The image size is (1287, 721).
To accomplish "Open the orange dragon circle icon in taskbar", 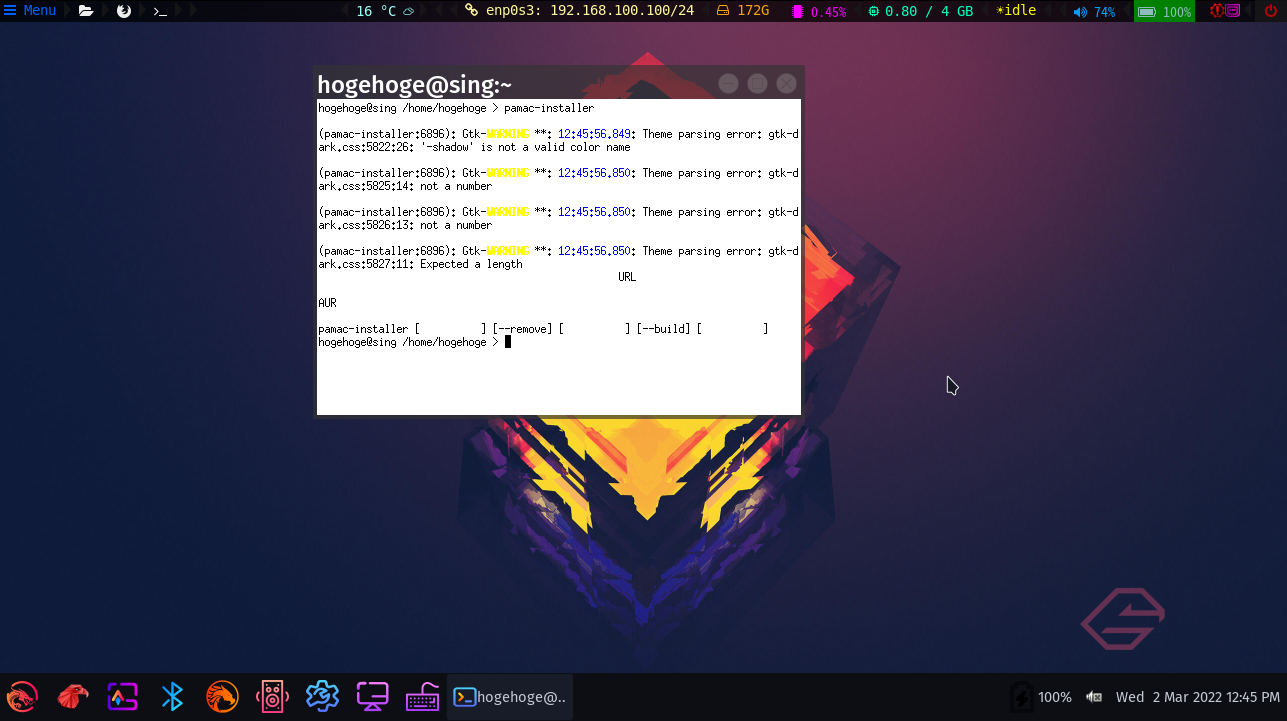I will pyautogui.click(x=222, y=696).
